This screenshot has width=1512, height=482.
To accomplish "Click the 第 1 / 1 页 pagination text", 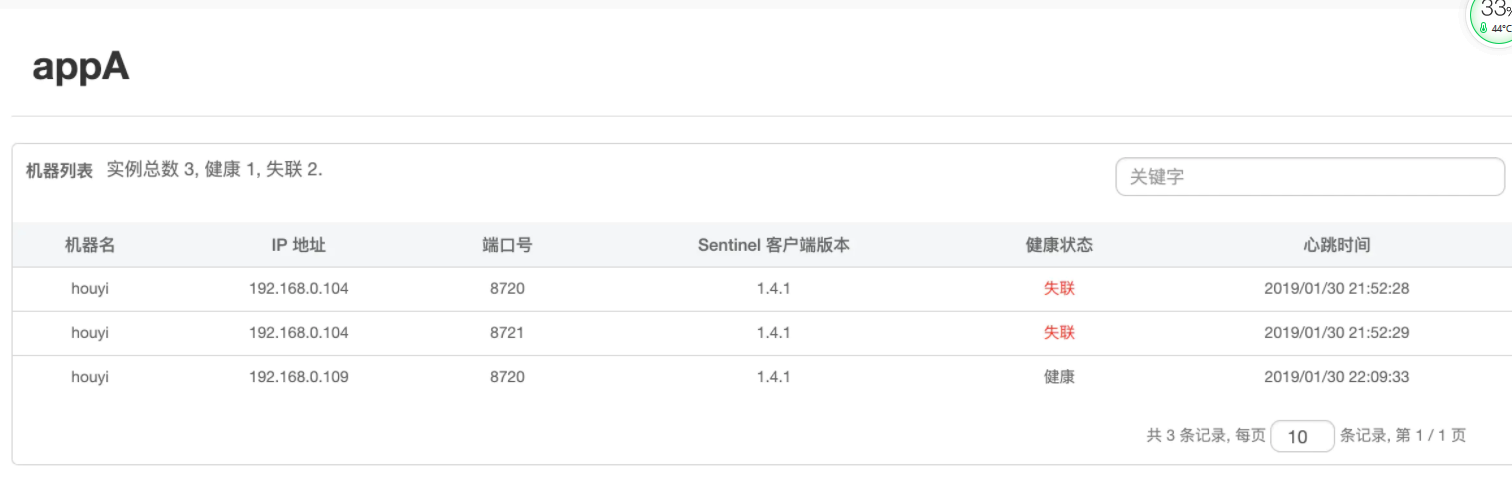I will pyautogui.click(x=1431, y=436).
